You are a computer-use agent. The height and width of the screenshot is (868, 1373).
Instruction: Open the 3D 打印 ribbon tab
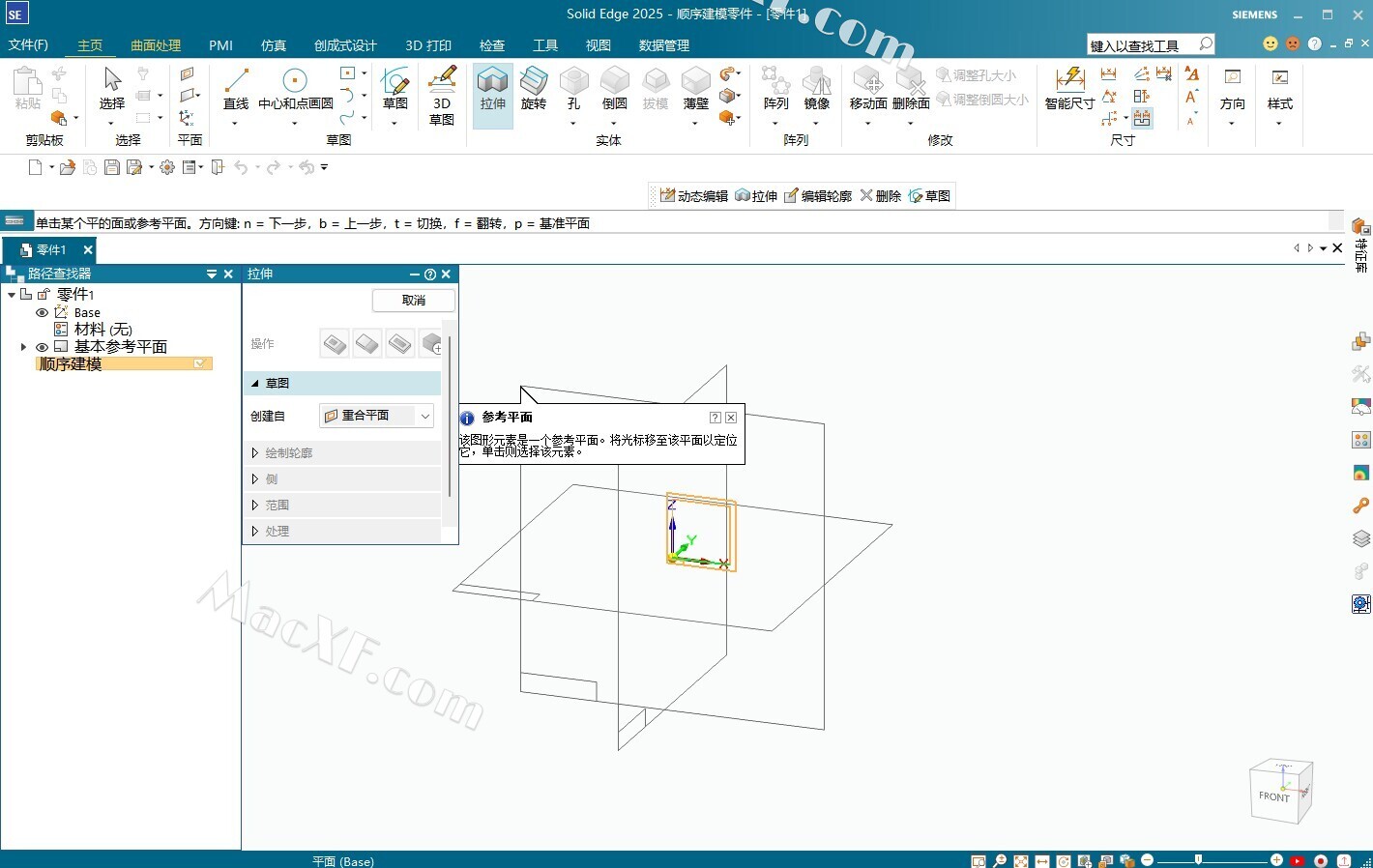coord(428,45)
